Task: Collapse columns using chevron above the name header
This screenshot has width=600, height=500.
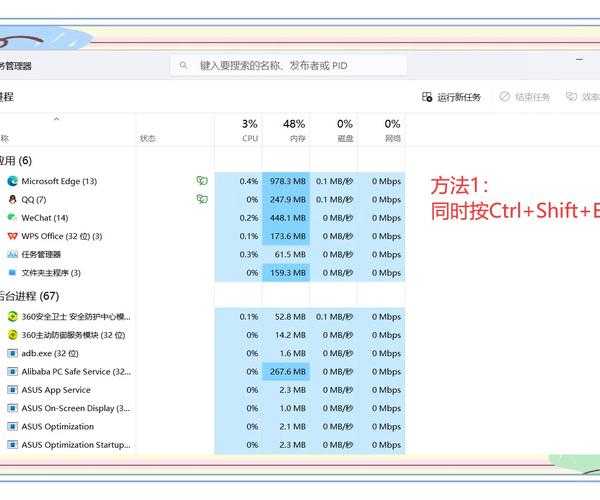Action: click(x=56, y=120)
